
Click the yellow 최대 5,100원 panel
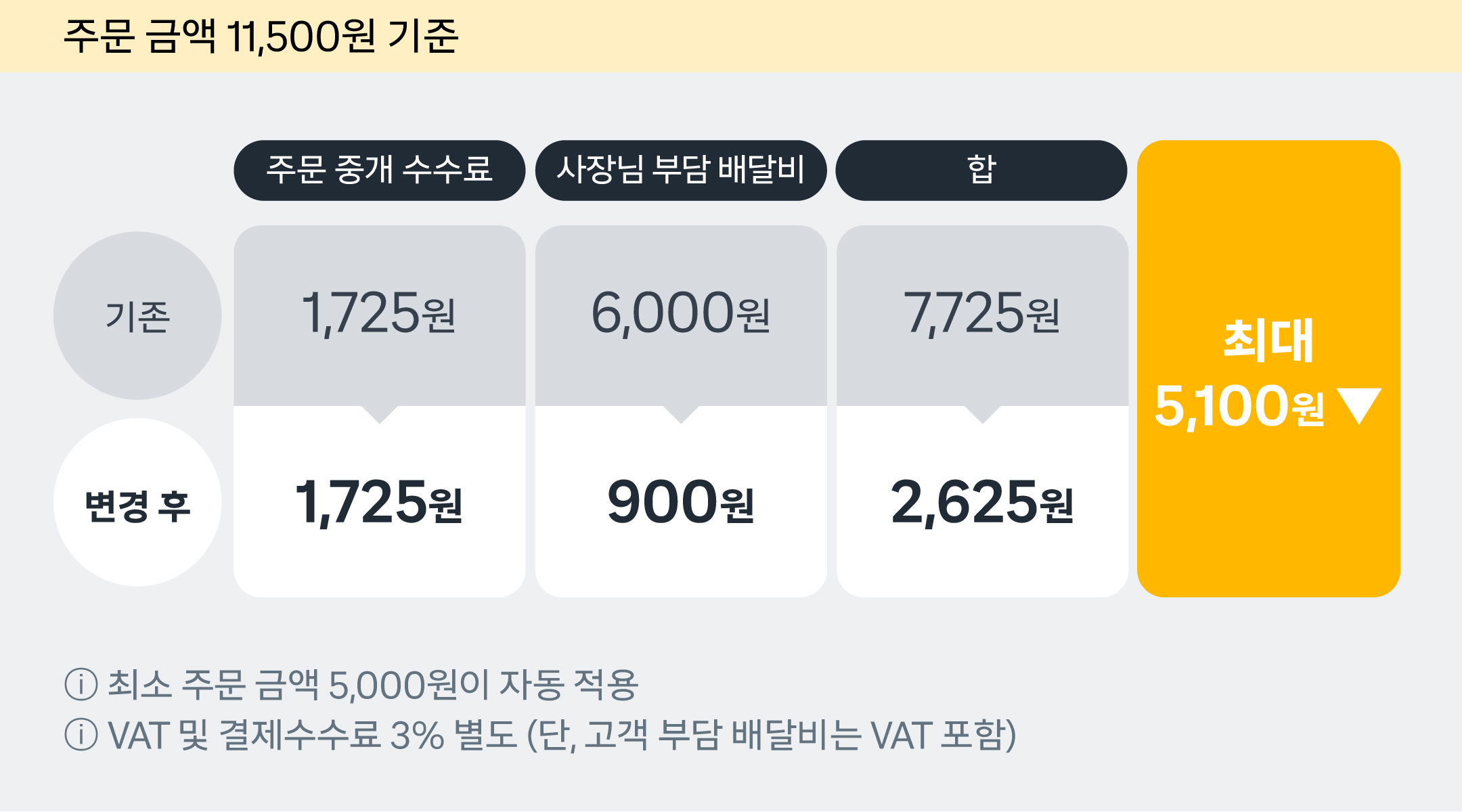pos(1268,369)
